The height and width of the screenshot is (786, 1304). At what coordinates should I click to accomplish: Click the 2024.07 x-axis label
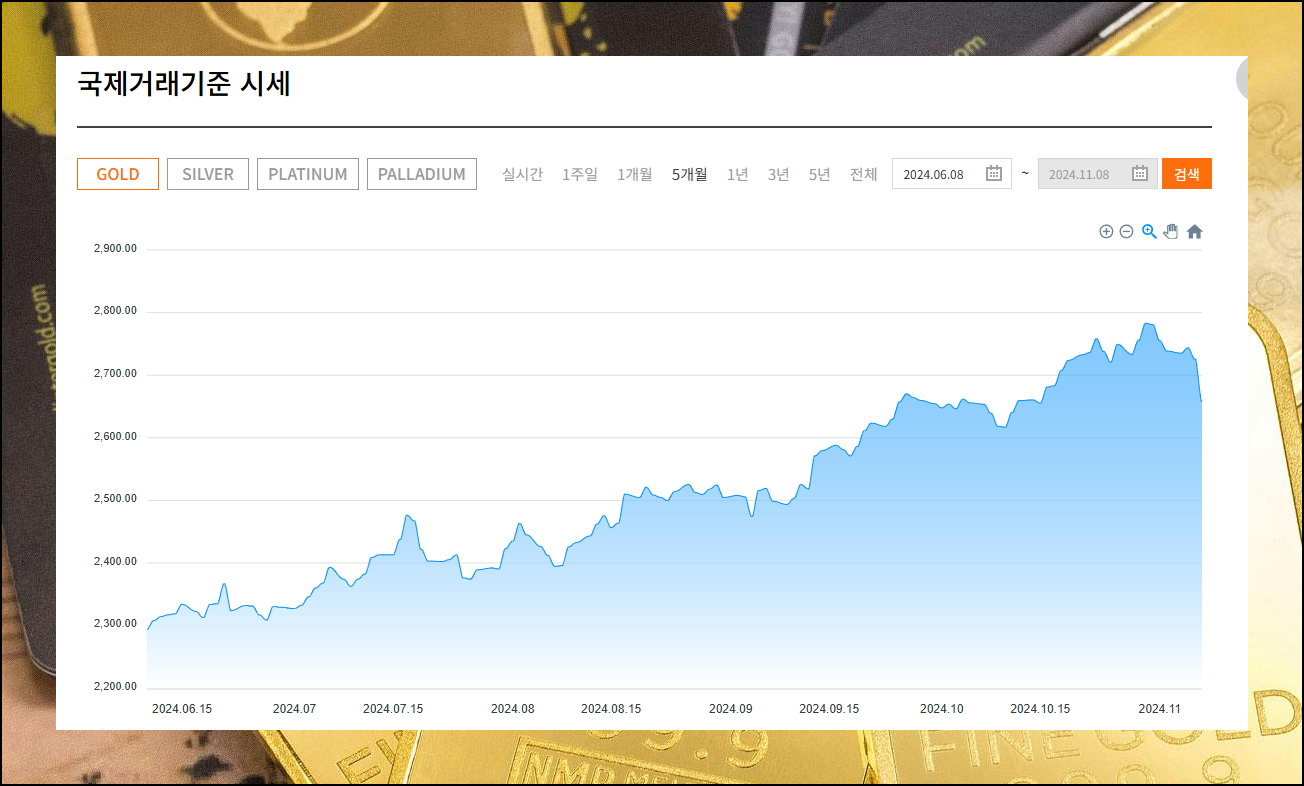[294, 708]
